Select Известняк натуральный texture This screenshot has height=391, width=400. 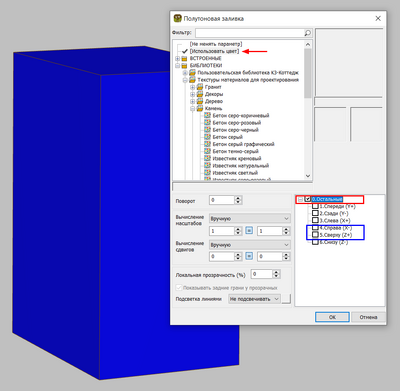(x=240, y=166)
